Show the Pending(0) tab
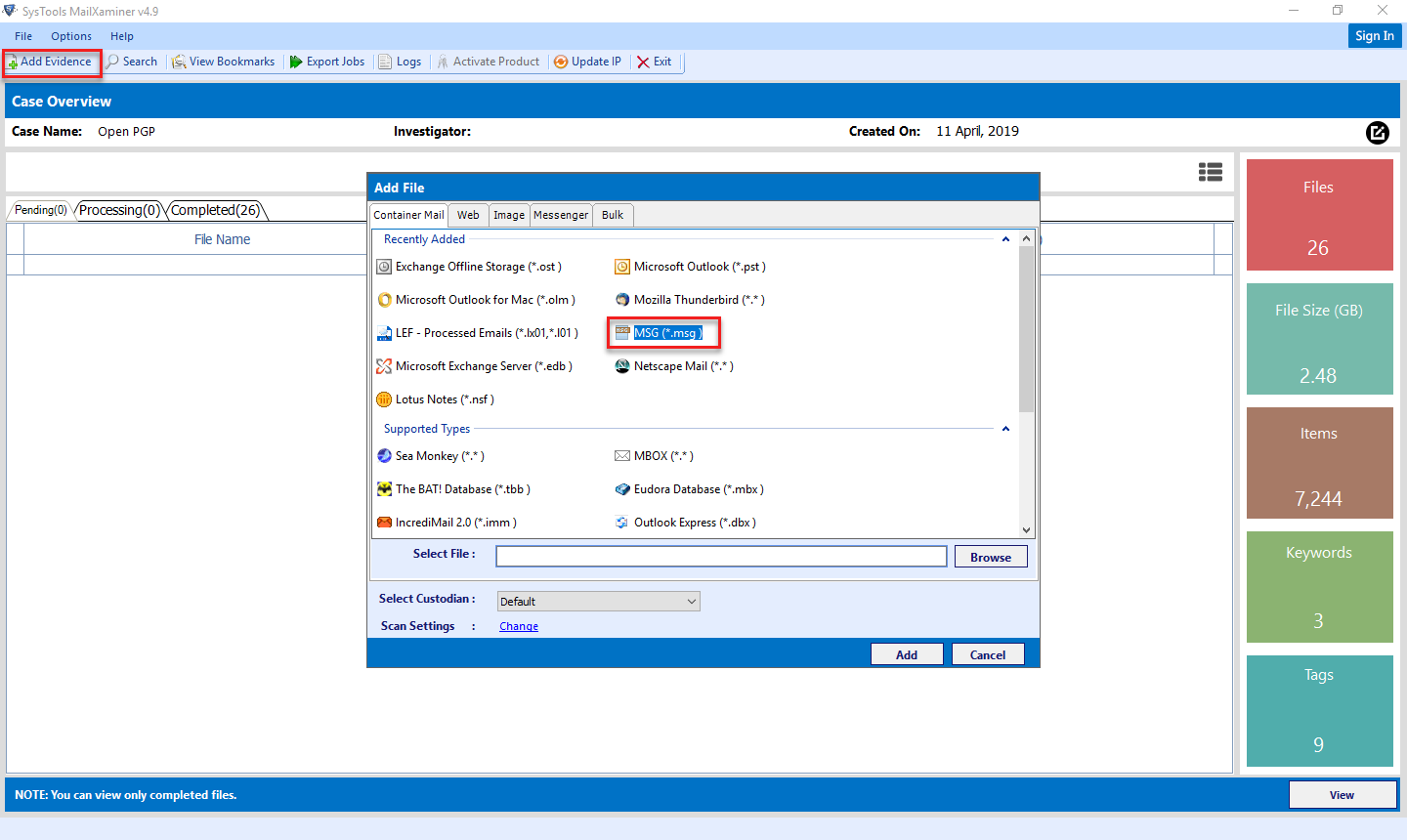The width and height of the screenshot is (1407, 840). [41, 210]
